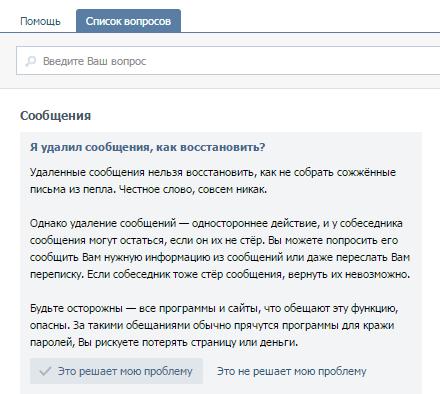Click the line starting Будьте осторожны
This screenshot has width=440, height=394.
click(x=214, y=308)
